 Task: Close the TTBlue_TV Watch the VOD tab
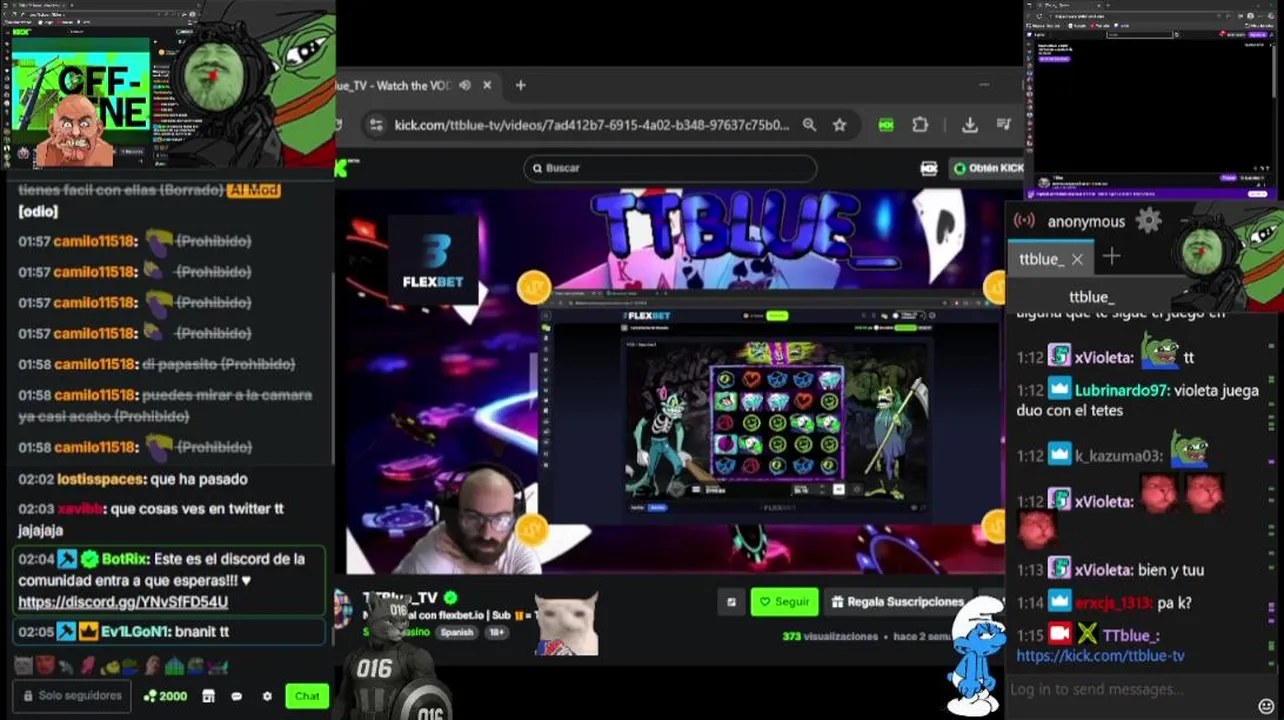(x=487, y=86)
